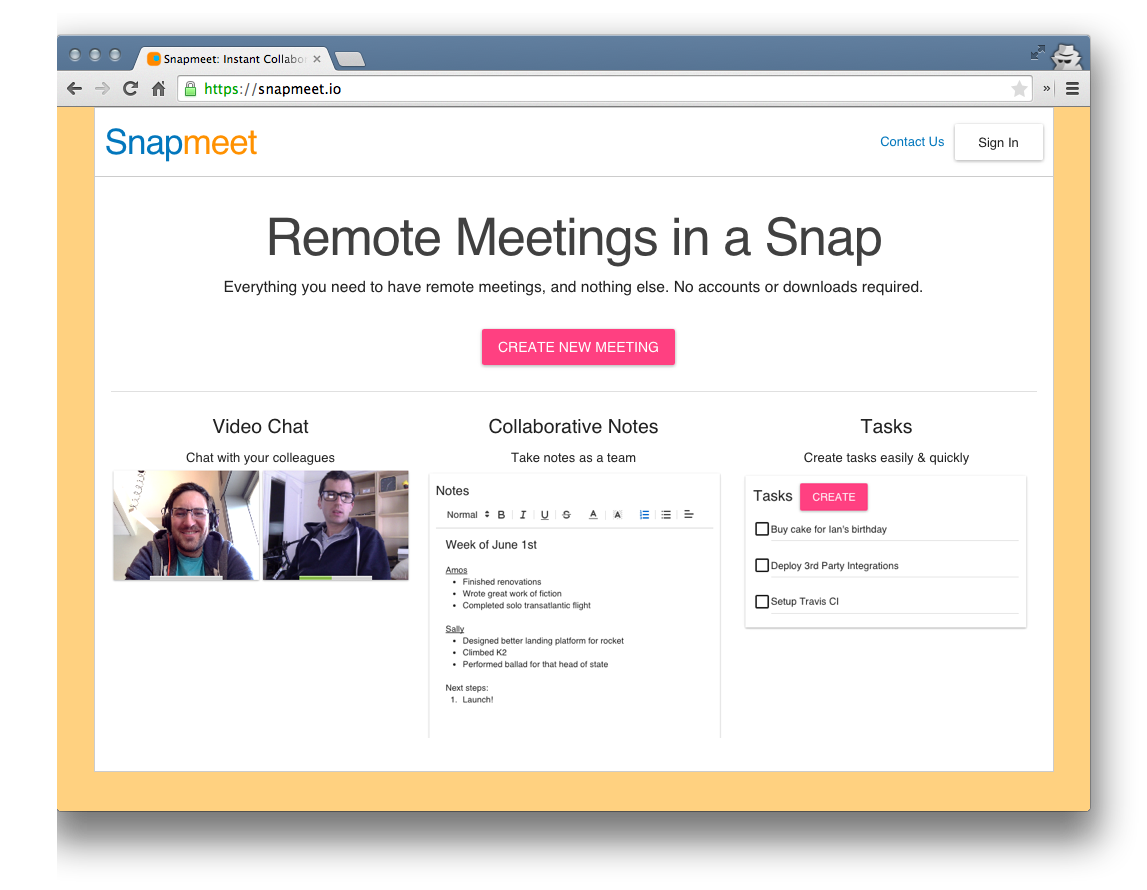Open the Contact Us link
This screenshot has height=890, width=1147.
(911, 142)
